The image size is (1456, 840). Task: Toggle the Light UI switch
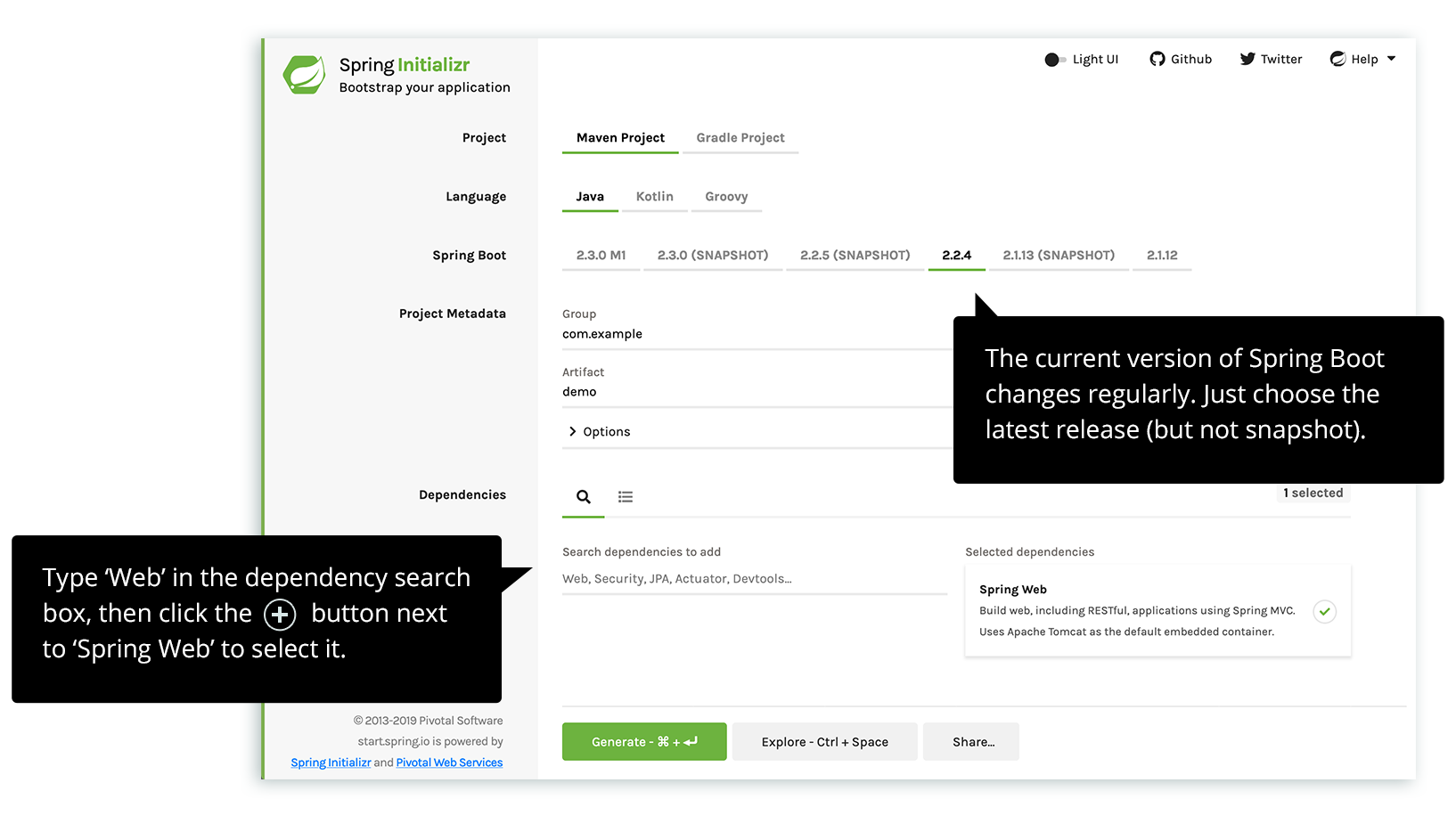pos(1055,60)
